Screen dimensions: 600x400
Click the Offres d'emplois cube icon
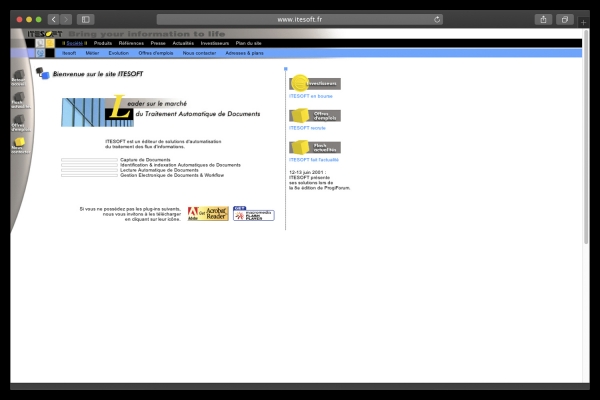[299, 115]
